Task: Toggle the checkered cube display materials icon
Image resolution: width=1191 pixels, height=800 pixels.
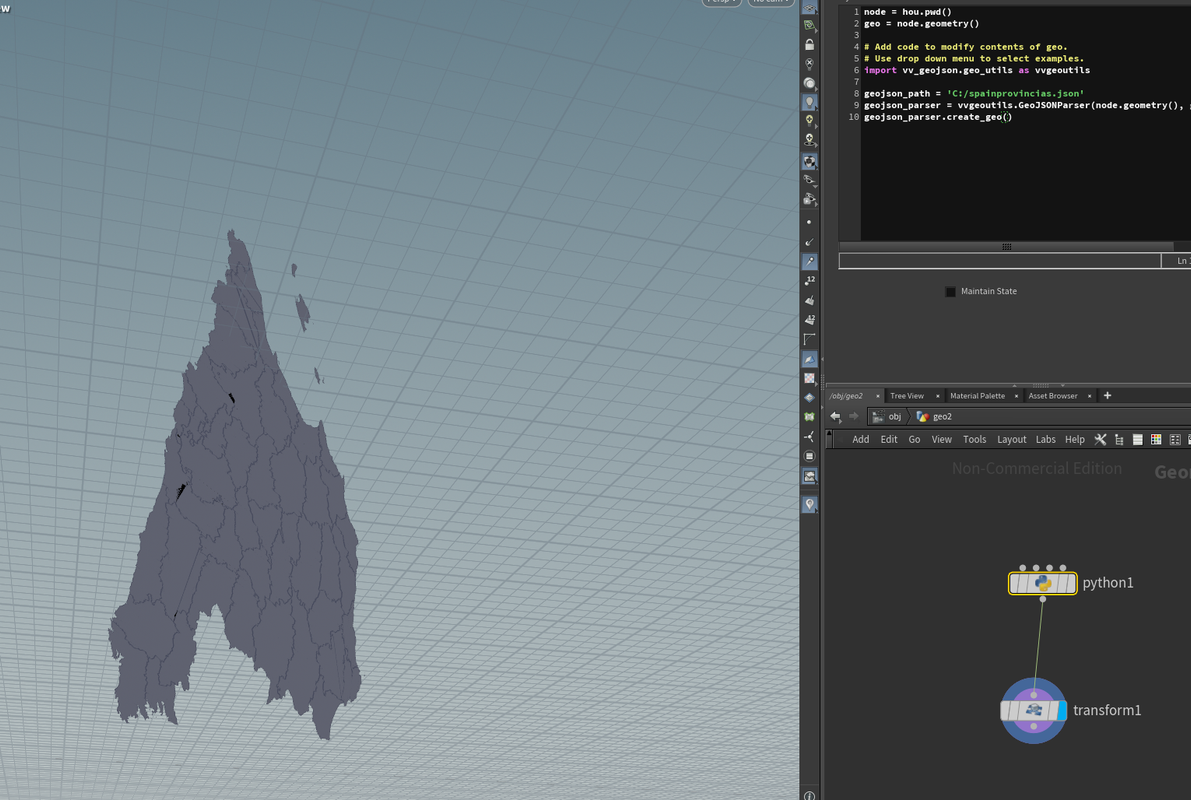Action: (x=810, y=161)
